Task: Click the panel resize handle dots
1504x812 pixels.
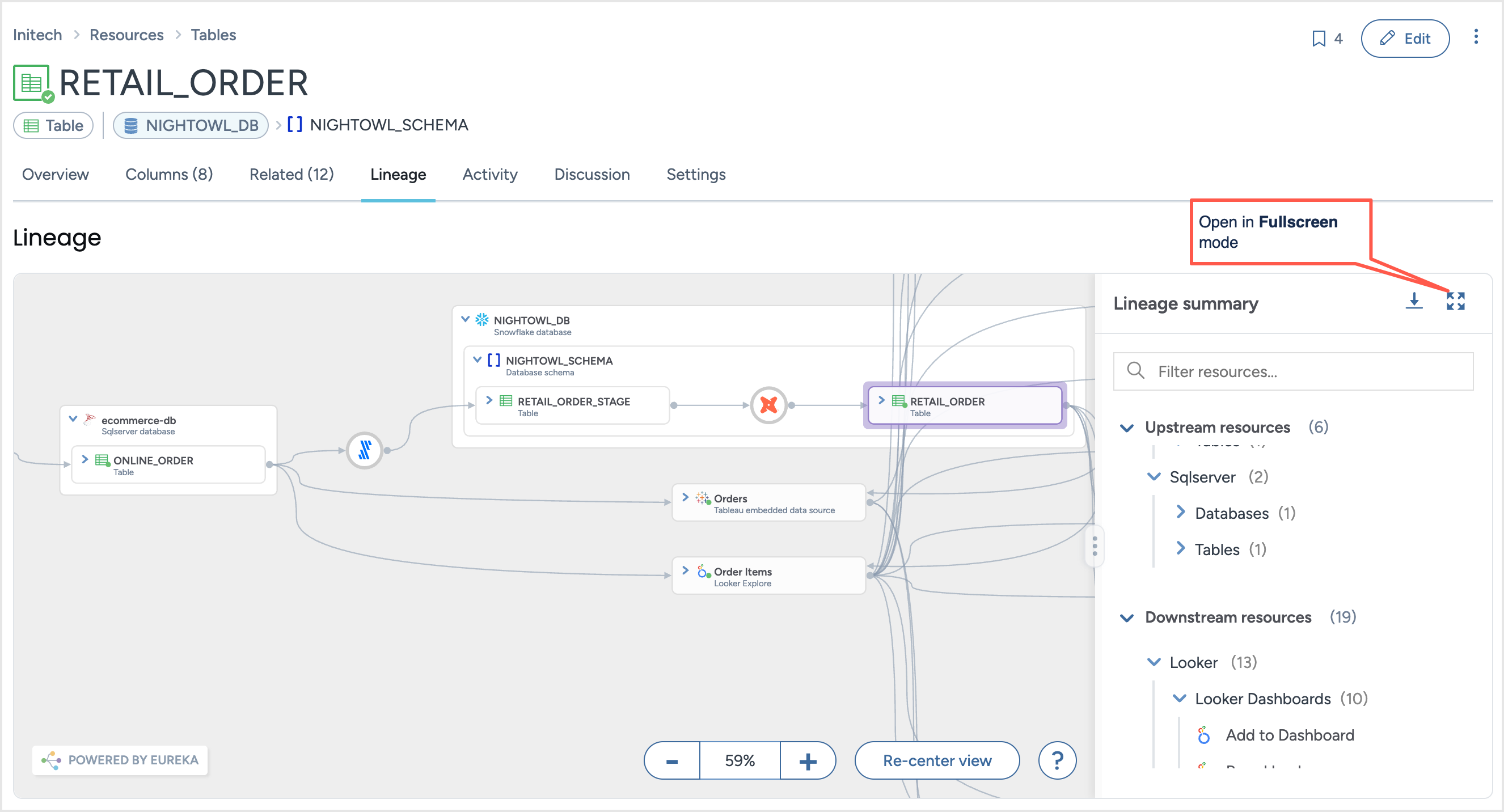Action: coord(1095,545)
